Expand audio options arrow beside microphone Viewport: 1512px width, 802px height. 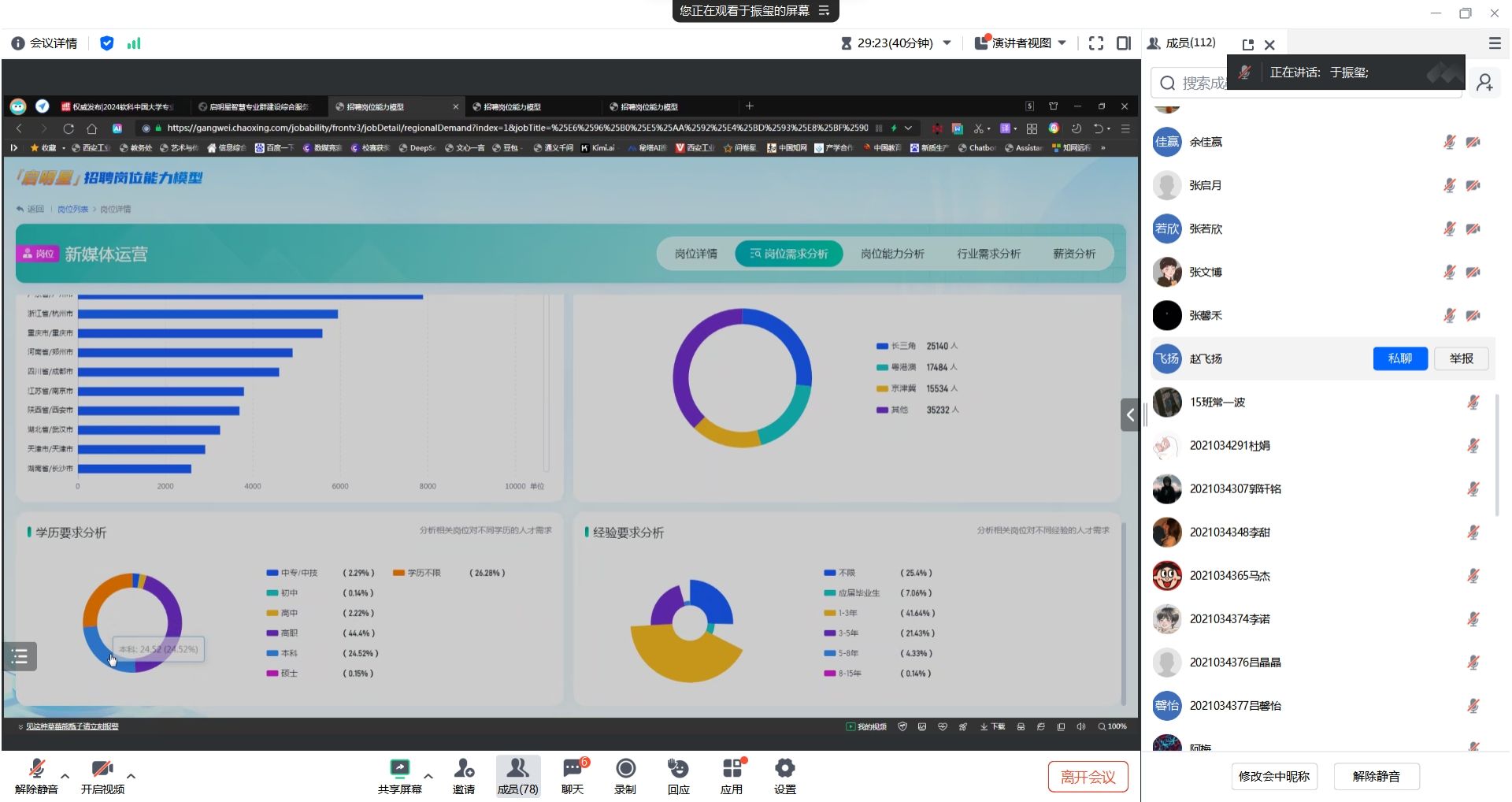65,776
